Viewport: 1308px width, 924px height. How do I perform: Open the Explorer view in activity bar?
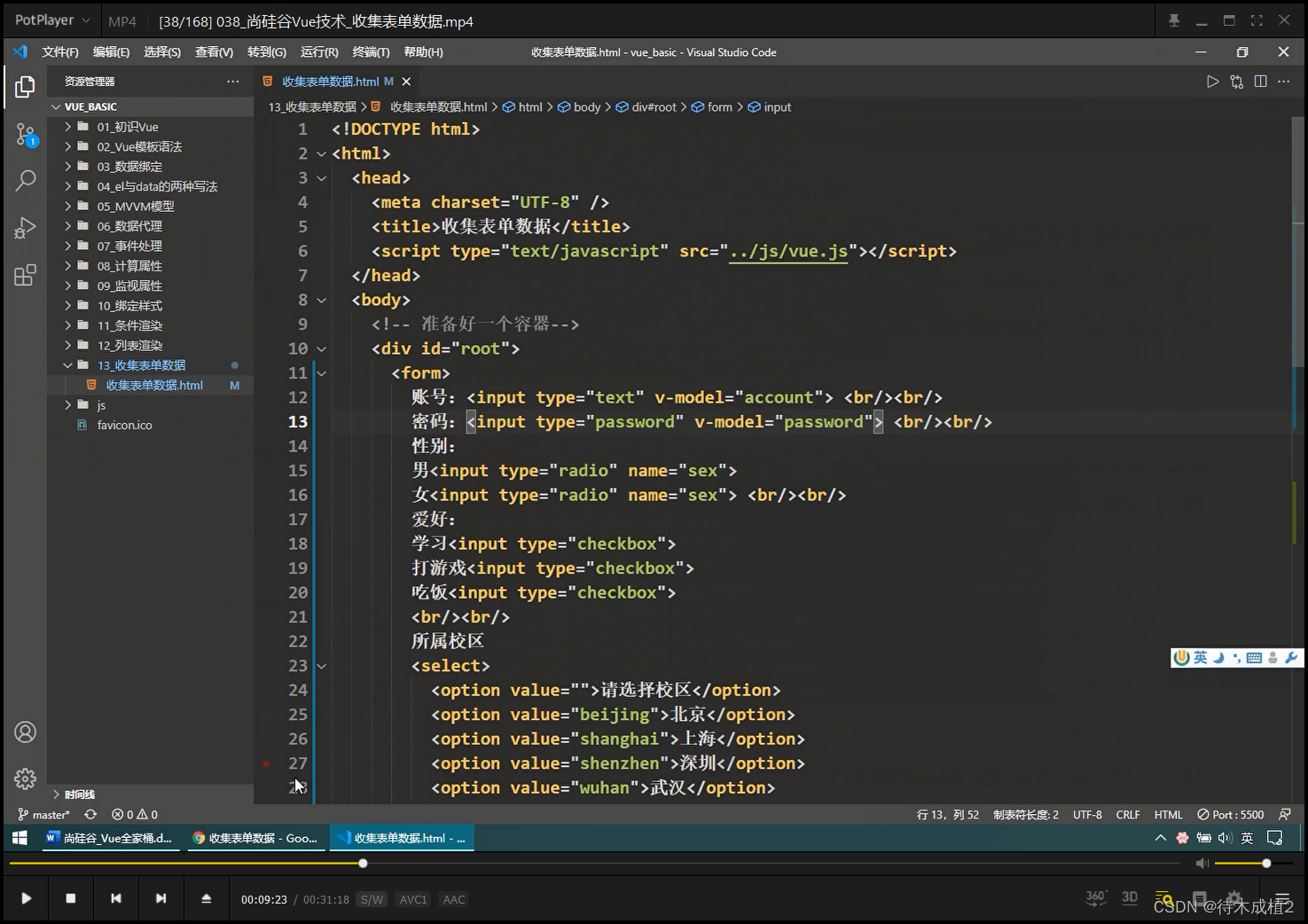pos(25,87)
